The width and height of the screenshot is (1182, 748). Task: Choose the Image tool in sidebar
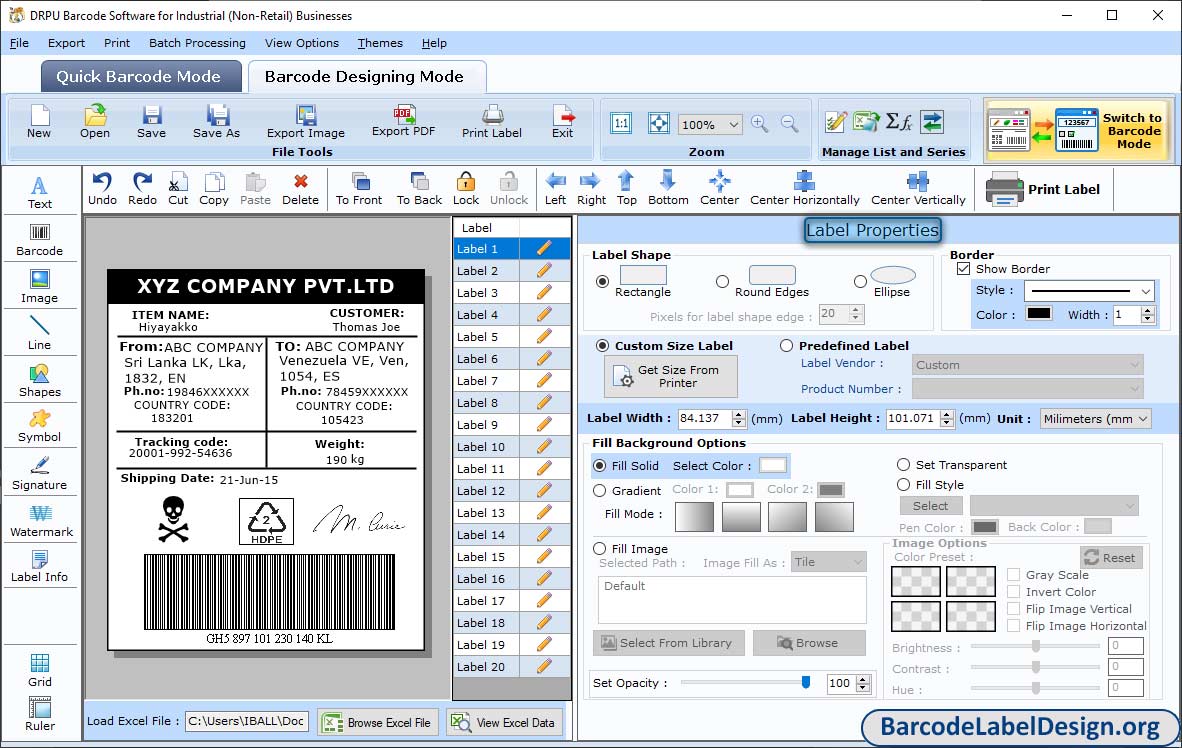click(39, 287)
